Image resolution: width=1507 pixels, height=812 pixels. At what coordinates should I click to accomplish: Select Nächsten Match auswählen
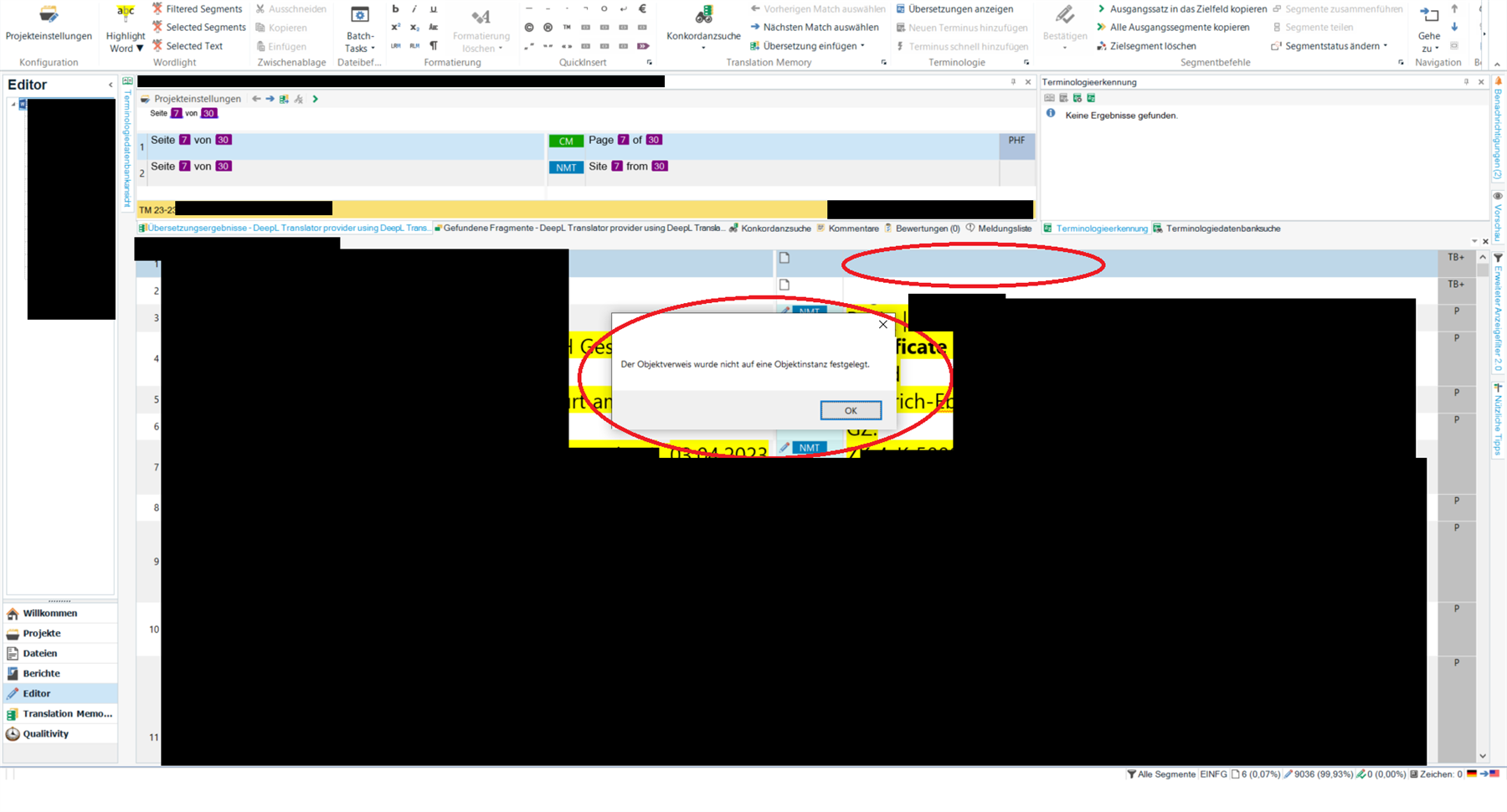[x=820, y=28]
